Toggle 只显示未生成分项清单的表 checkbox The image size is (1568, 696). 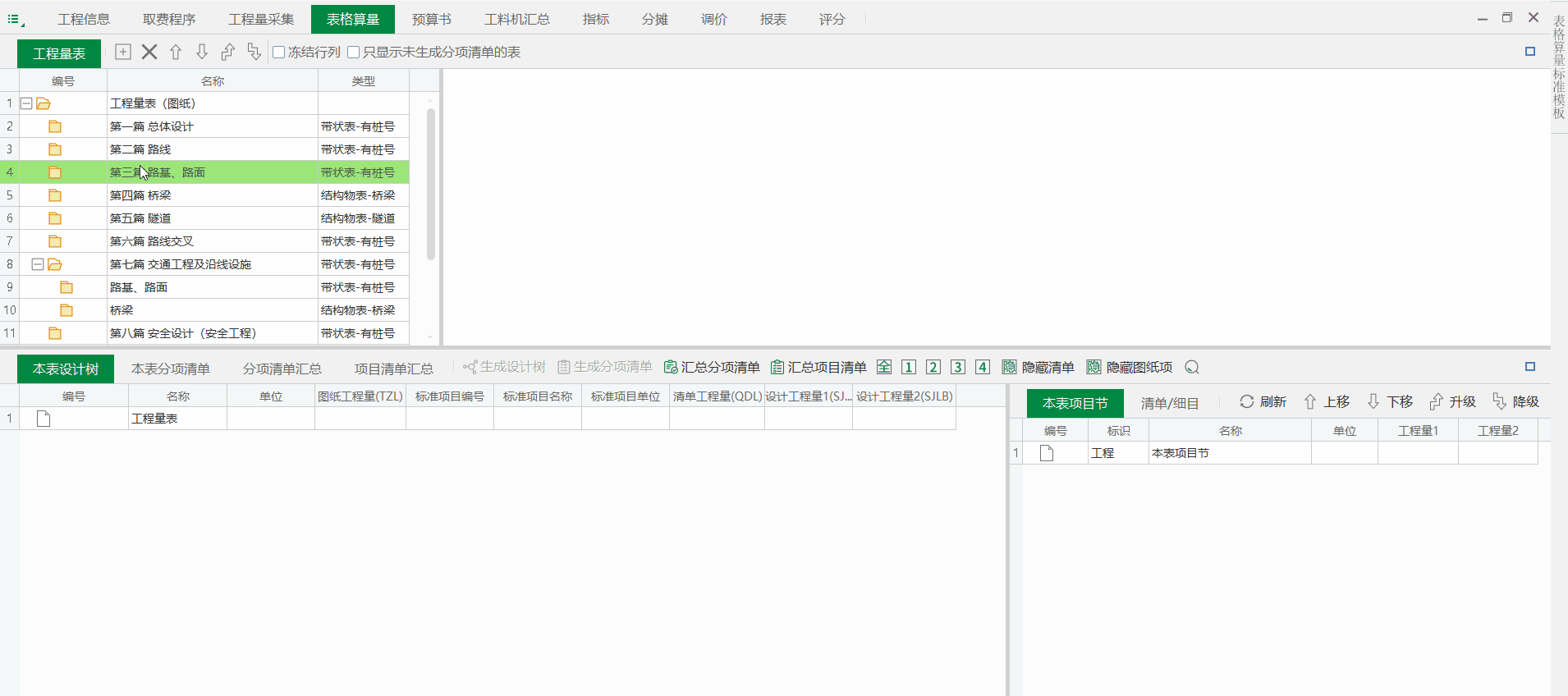point(354,52)
